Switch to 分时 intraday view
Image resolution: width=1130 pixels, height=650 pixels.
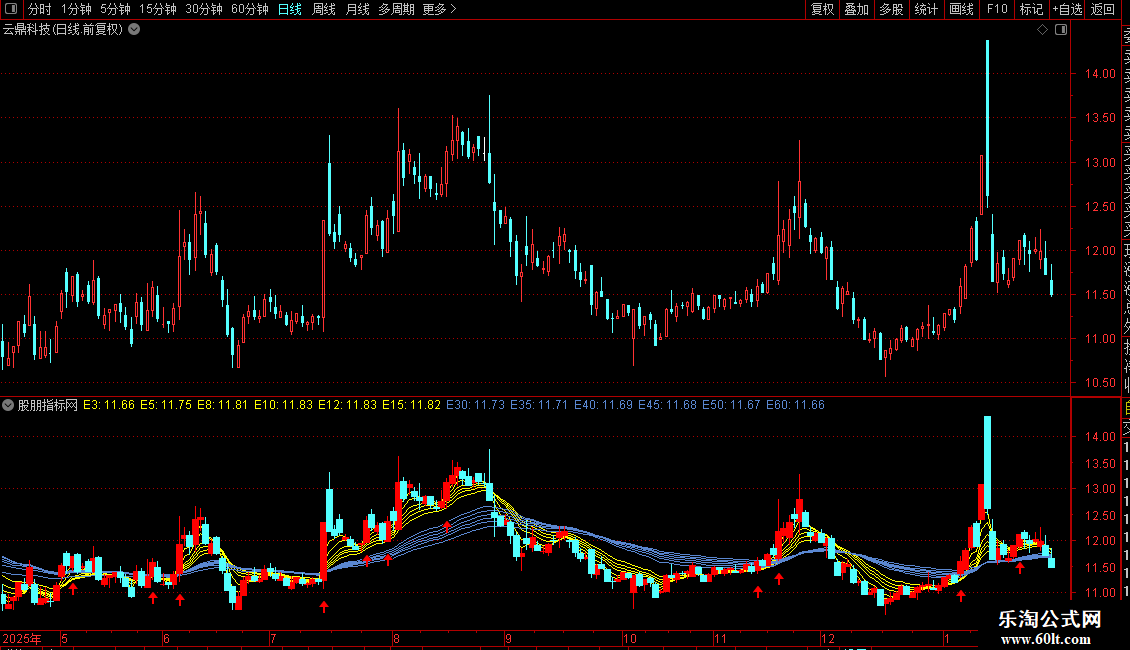(x=40, y=9)
